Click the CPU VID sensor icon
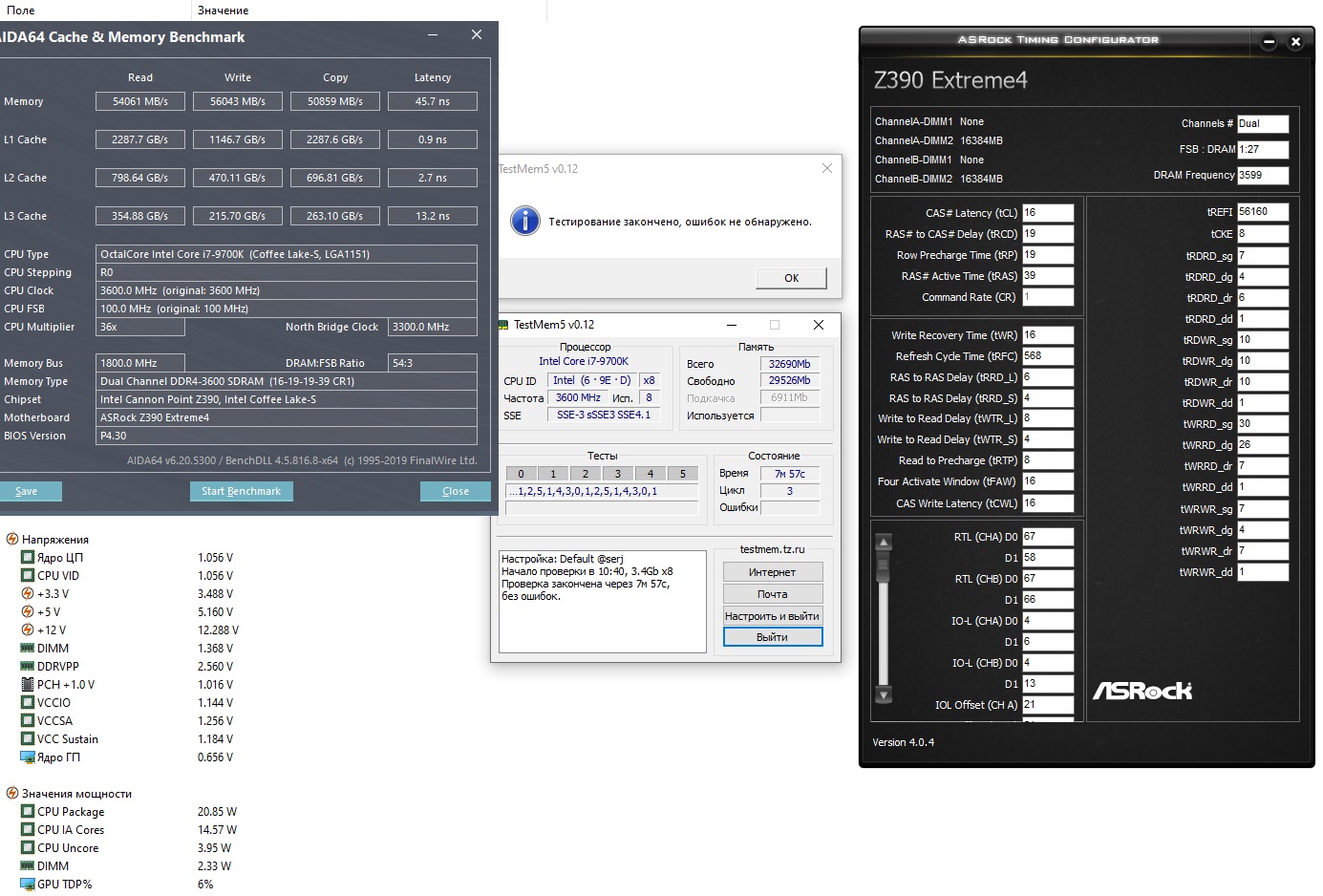This screenshot has width=1323, height=896. click(x=28, y=575)
